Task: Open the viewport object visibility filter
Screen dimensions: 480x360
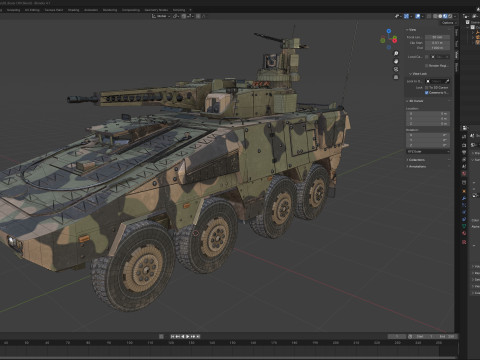Action: 397,16
